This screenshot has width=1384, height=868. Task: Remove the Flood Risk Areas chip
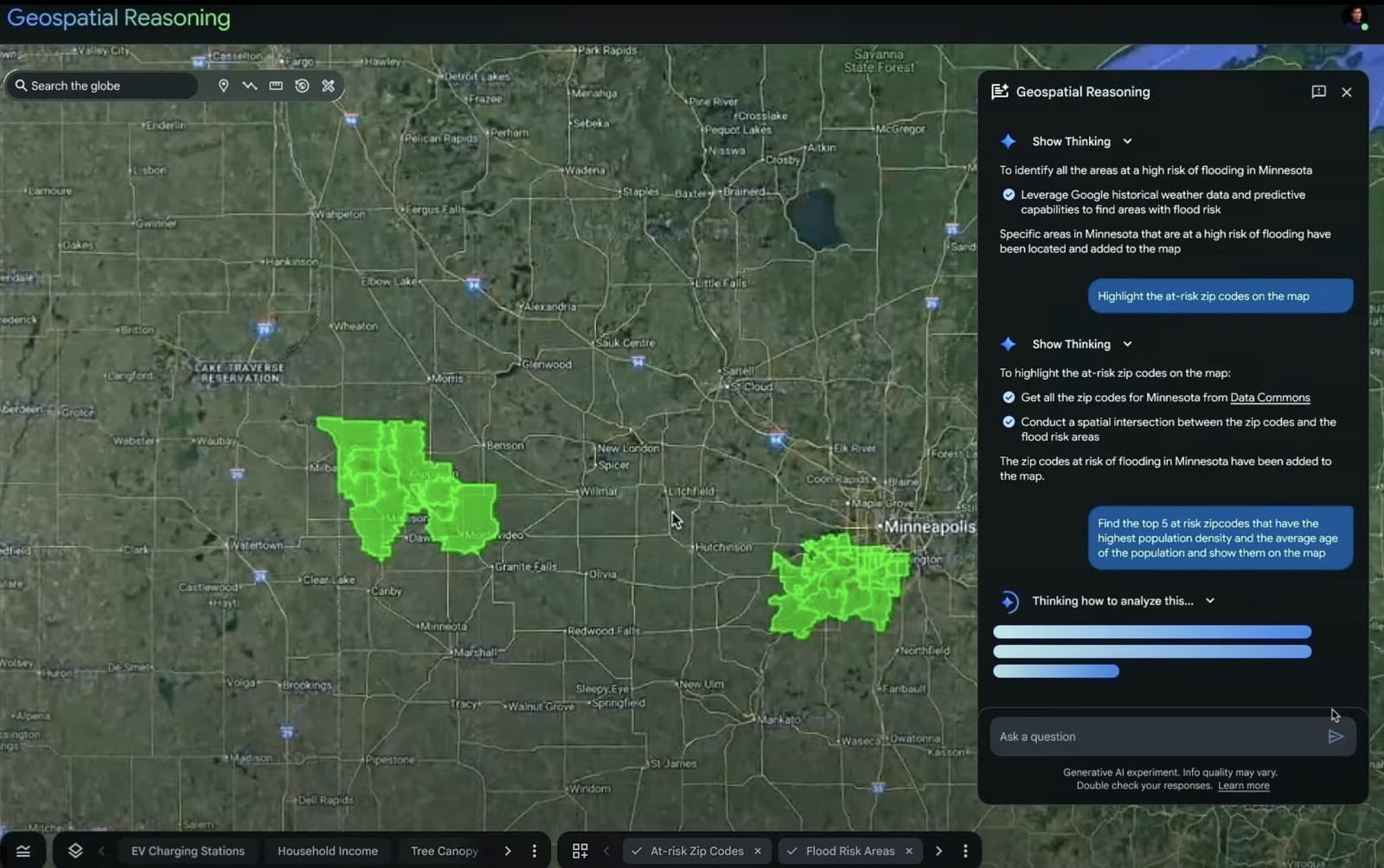[909, 851]
